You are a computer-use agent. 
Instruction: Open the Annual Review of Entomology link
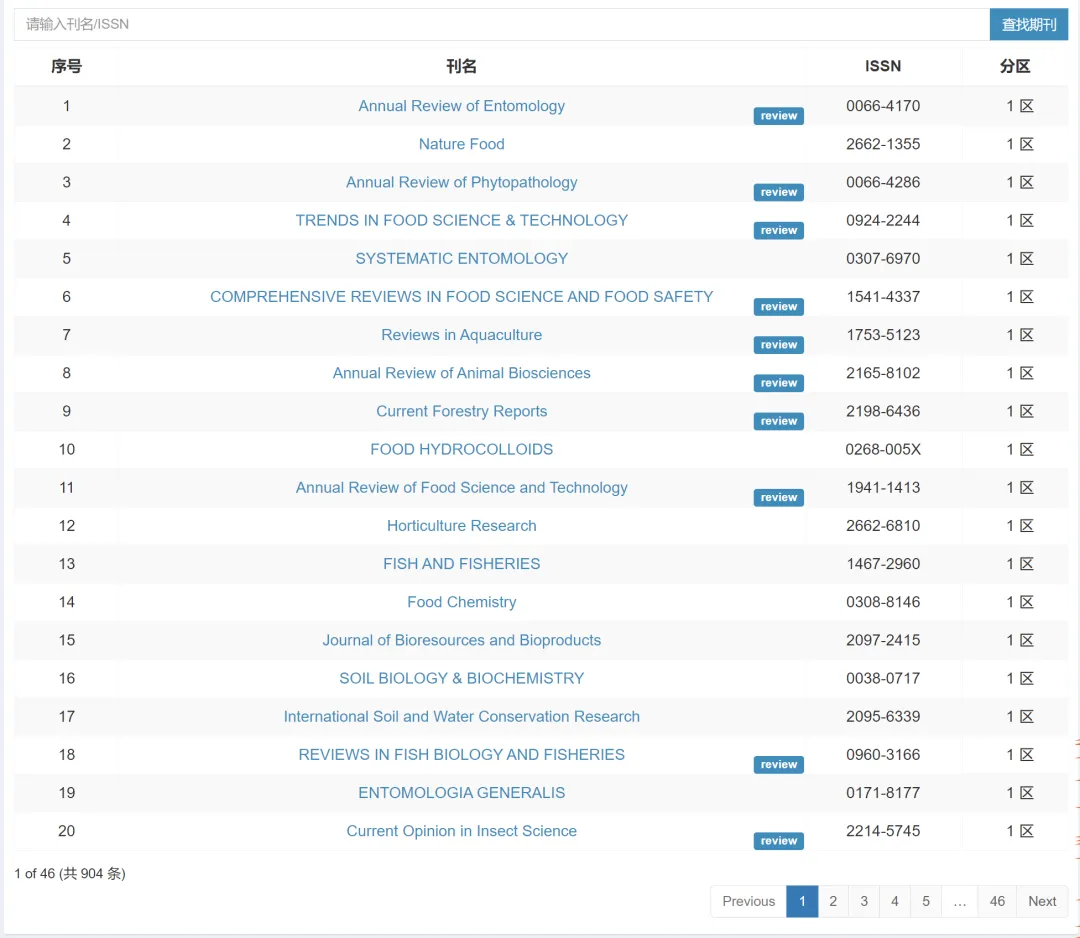click(461, 106)
